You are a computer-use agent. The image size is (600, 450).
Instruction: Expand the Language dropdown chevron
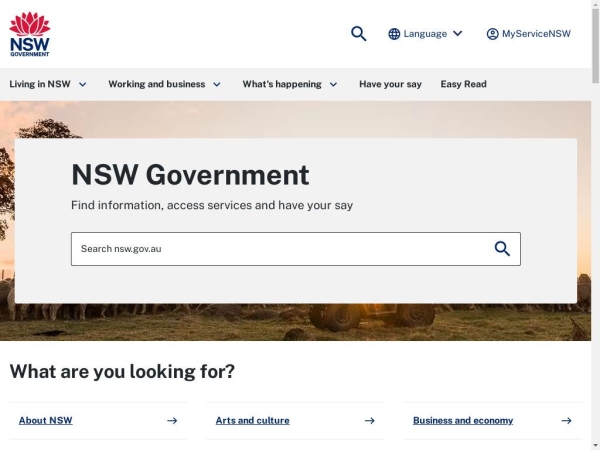pyautogui.click(x=458, y=34)
